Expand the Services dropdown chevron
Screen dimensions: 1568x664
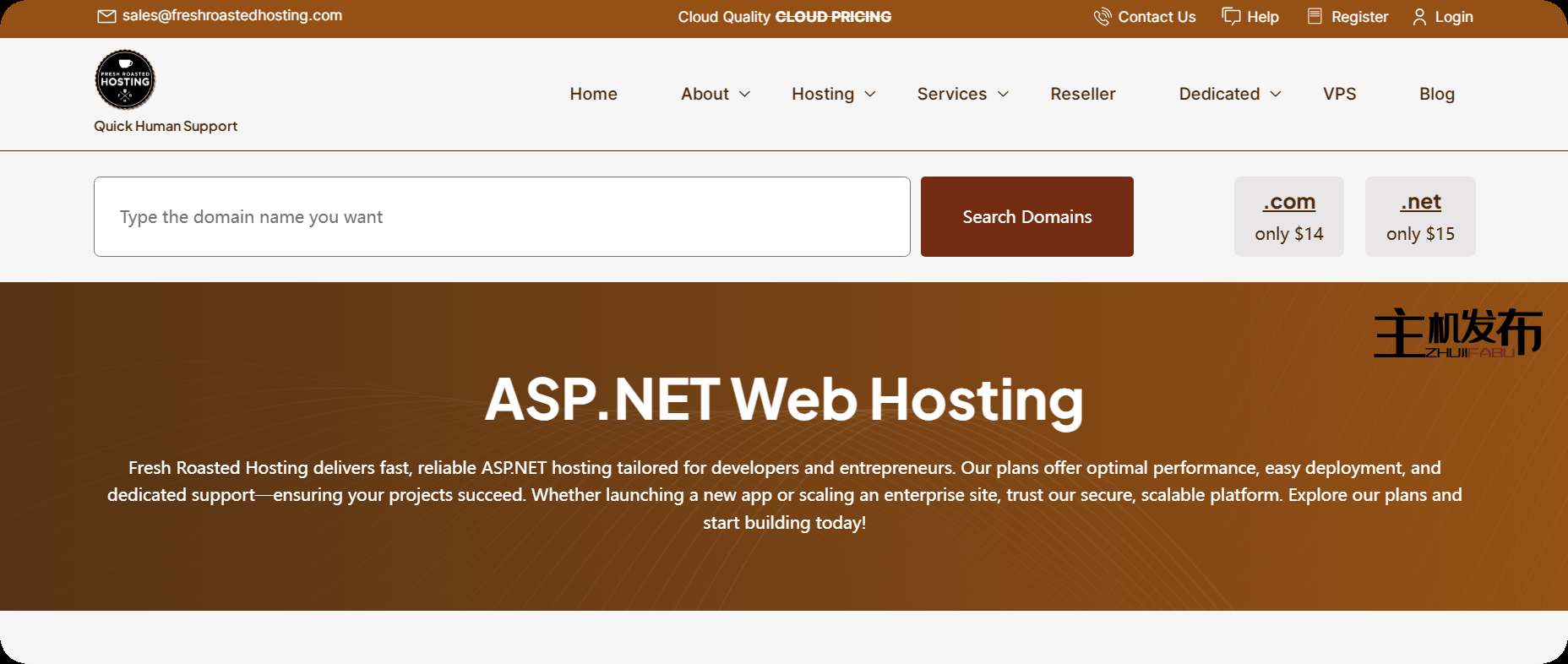pos(1003,95)
